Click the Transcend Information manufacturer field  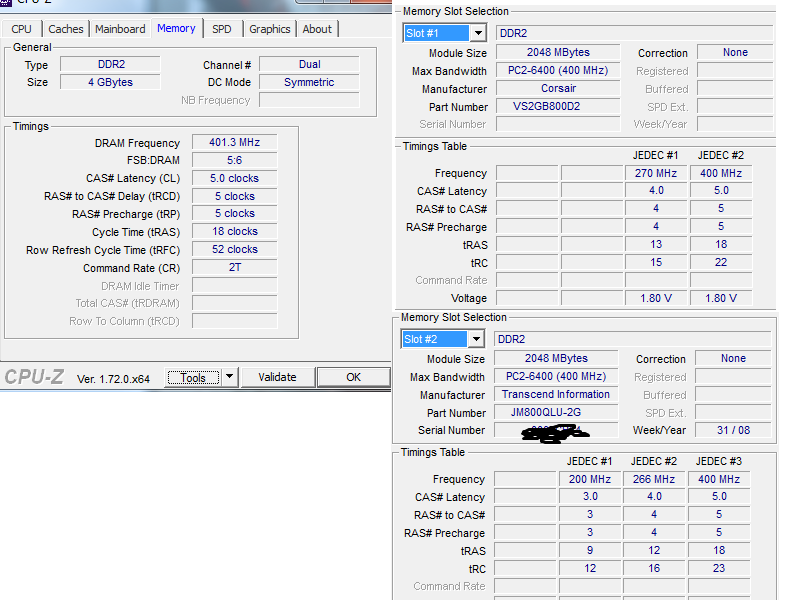point(556,394)
